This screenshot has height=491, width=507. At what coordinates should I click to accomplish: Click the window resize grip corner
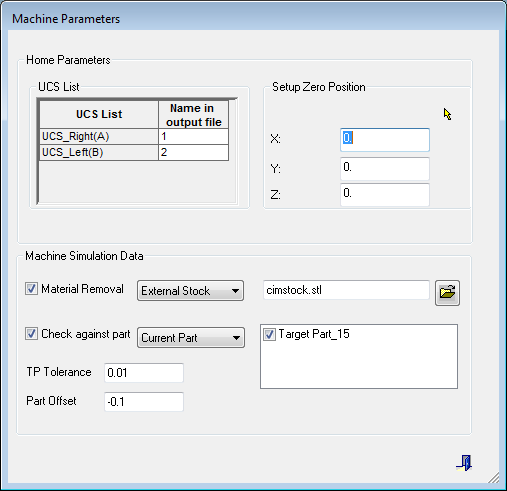click(494, 477)
